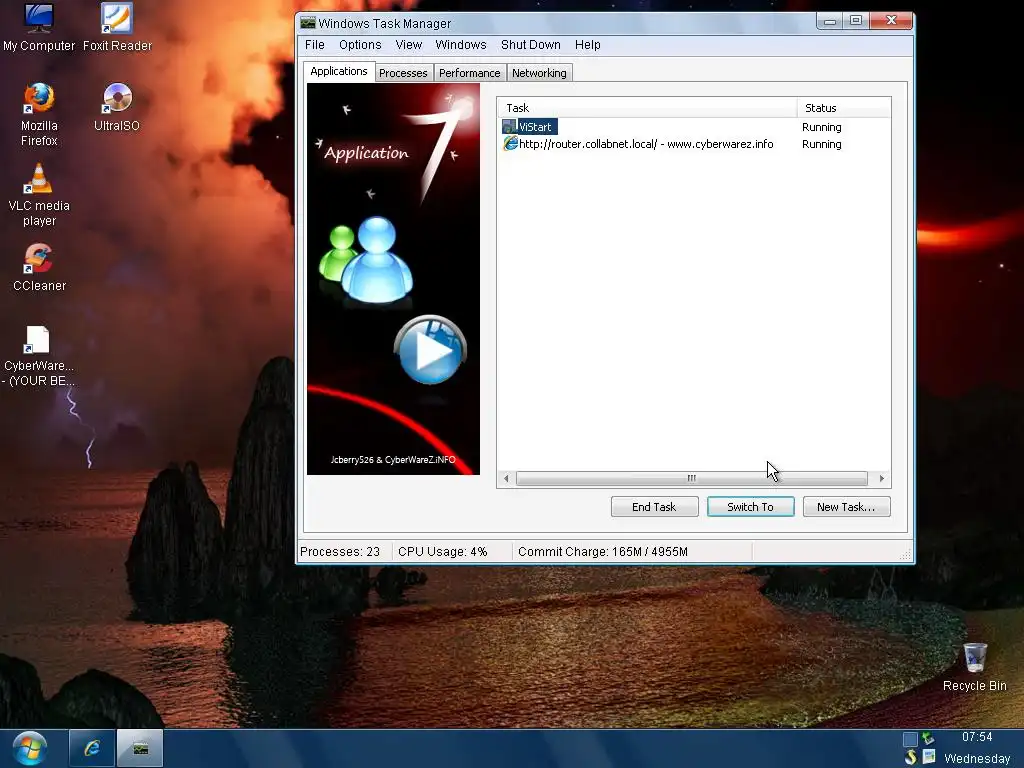Viewport: 1024px width, 768px height.
Task: Open the Recycle Bin
Action: tap(974, 667)
